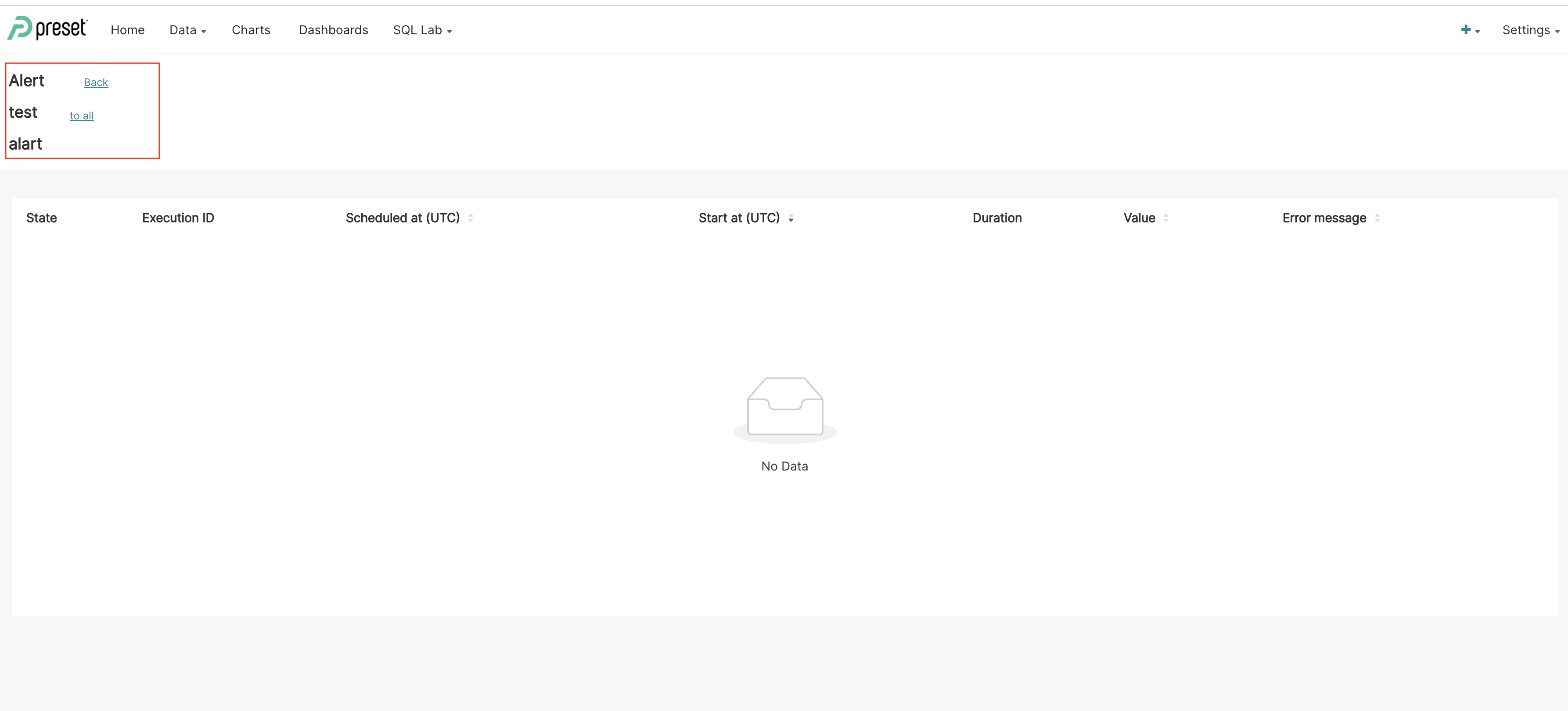This screenshot has width=1568, height=711.
Task: Click the Error message sort icon
Action: click(1377, 218)
